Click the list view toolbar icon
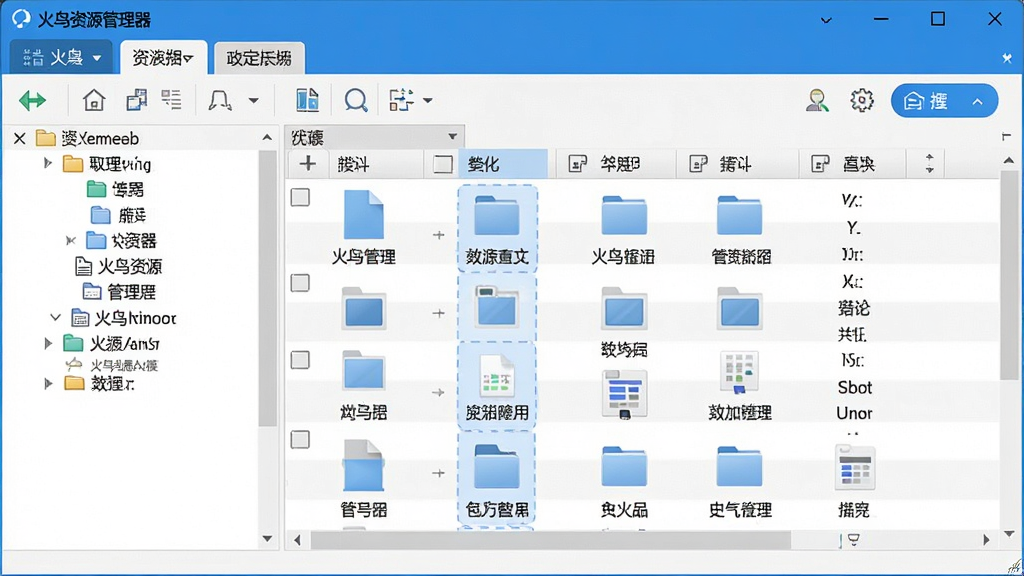 172,100
